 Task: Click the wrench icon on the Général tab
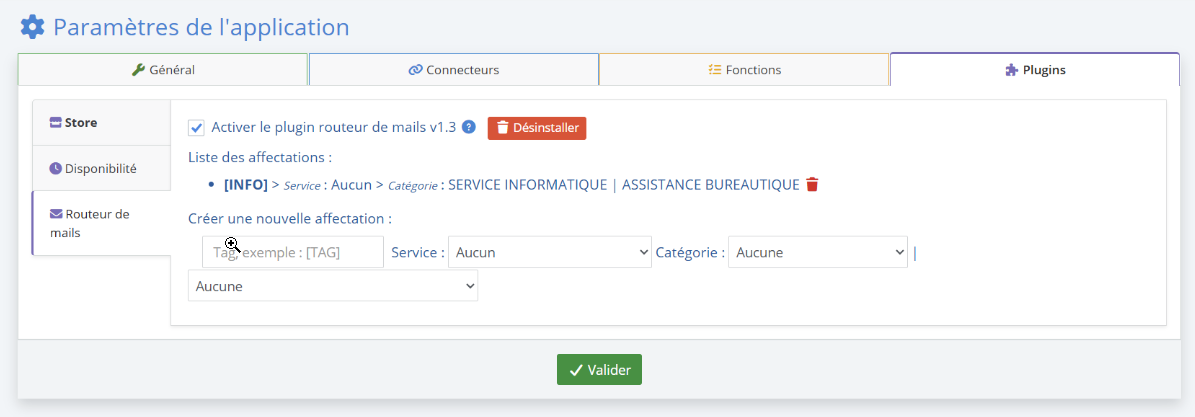coord(138,70)
